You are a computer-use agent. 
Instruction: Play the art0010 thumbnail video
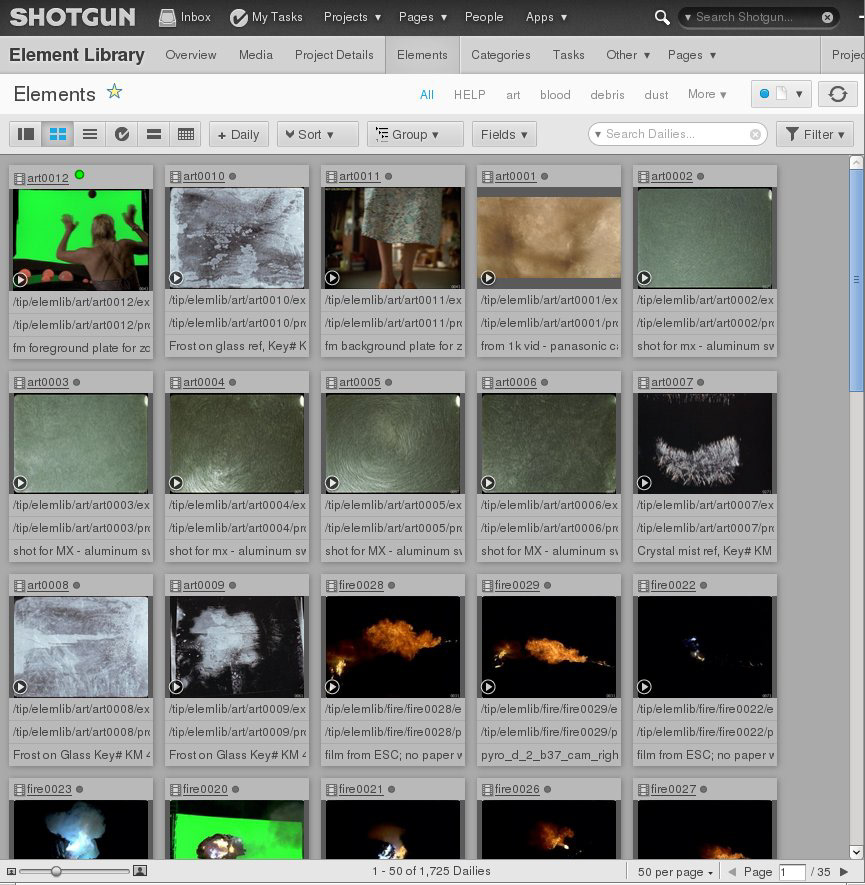(176, 278)
